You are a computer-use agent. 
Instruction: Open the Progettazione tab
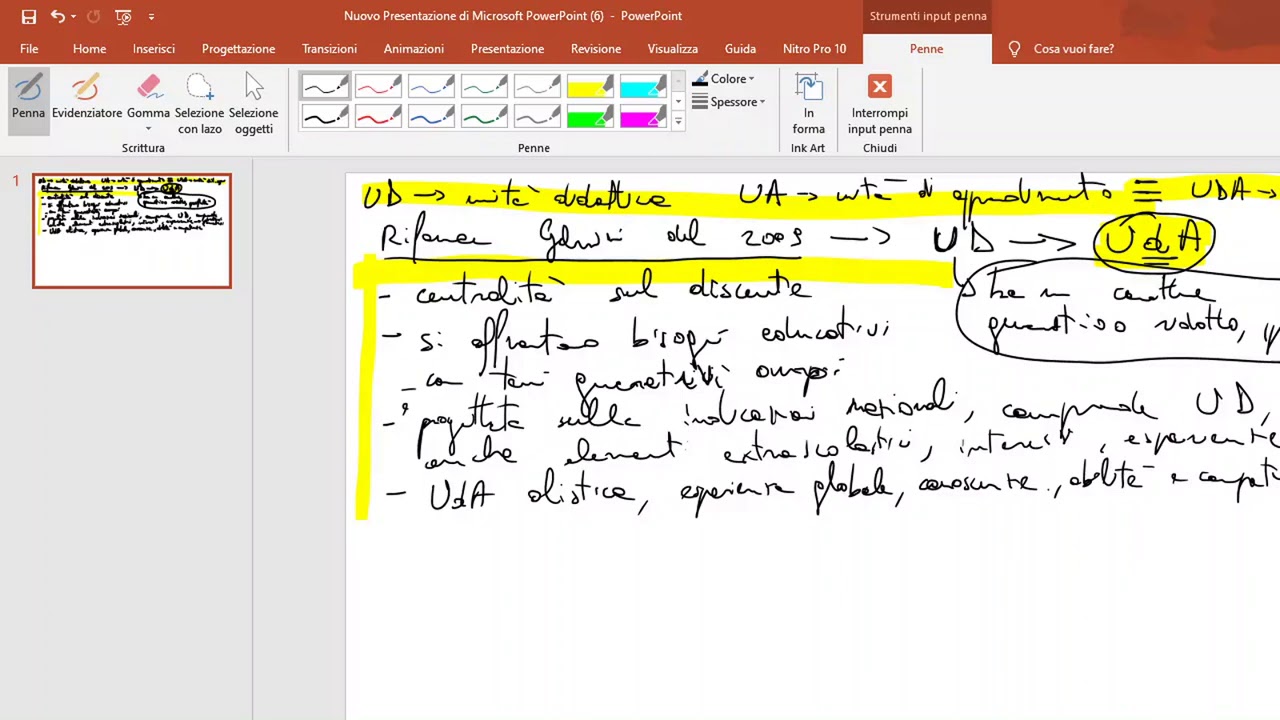point(238,48)
